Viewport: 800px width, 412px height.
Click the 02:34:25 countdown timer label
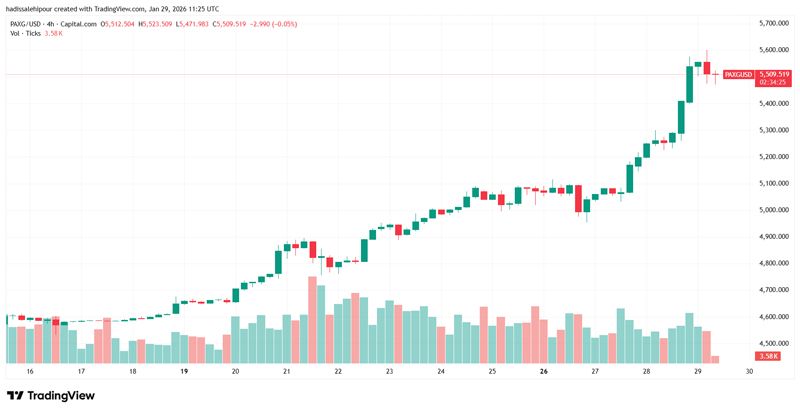point(772,83)
